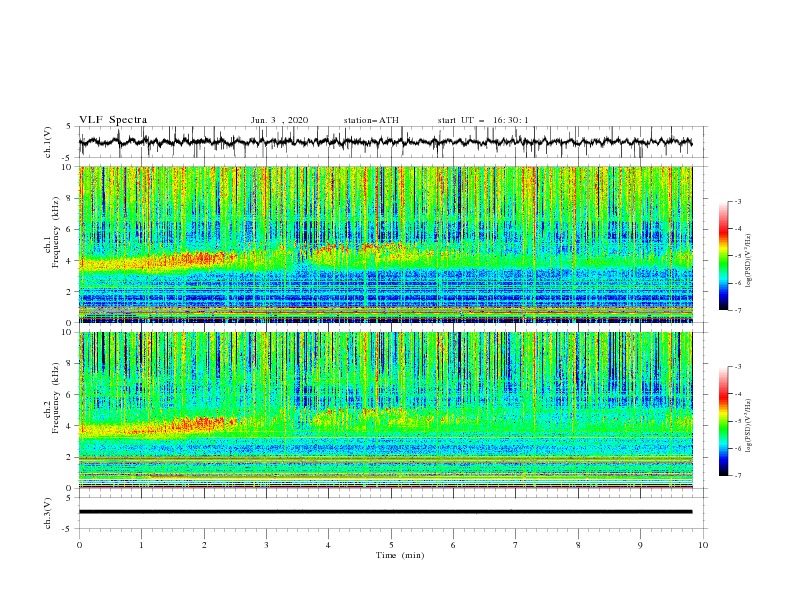Click the ch.1 spectrogram color scale bar
792x612 pixels.
pyautogui.click(x=724, y=256)
